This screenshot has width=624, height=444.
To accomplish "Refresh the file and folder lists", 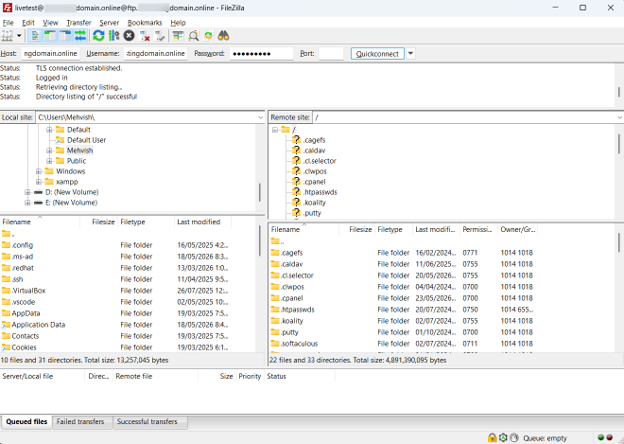I will coord(98,36).
